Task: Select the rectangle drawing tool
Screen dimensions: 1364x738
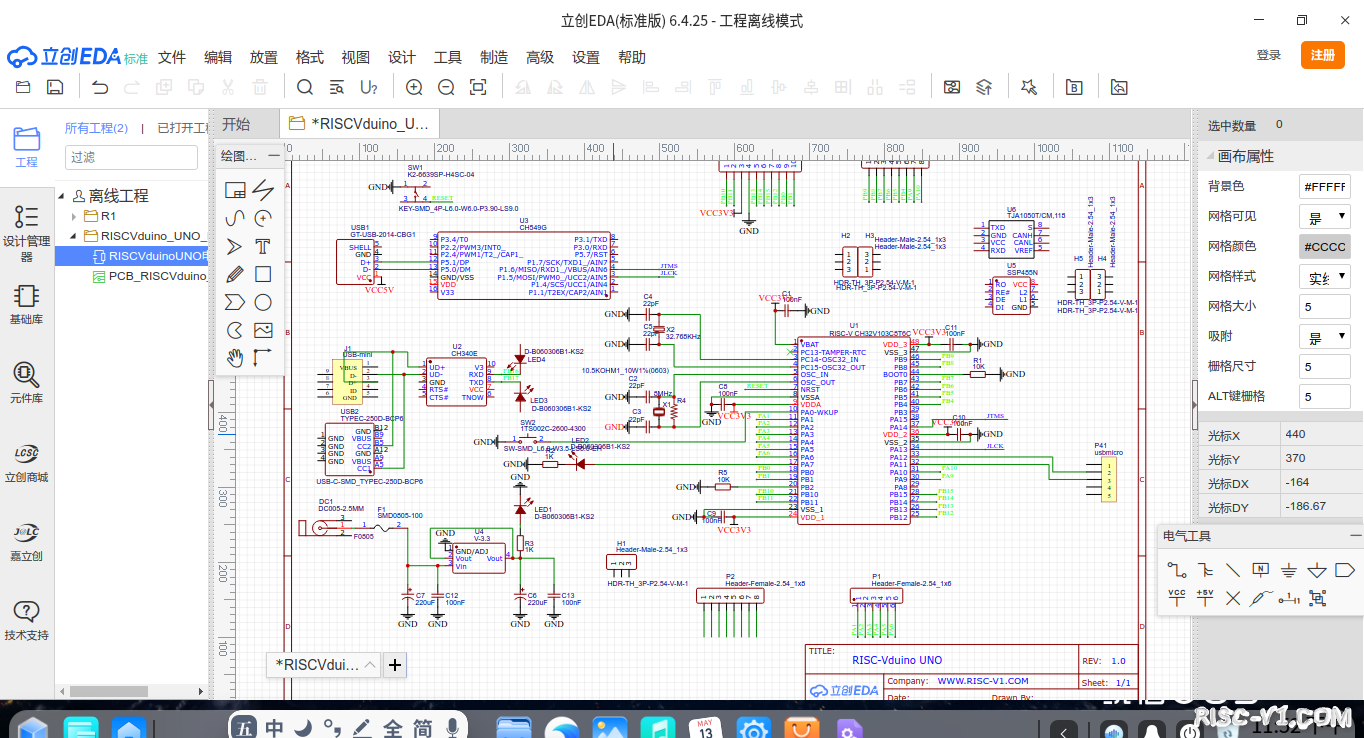Action: [263, 274]
